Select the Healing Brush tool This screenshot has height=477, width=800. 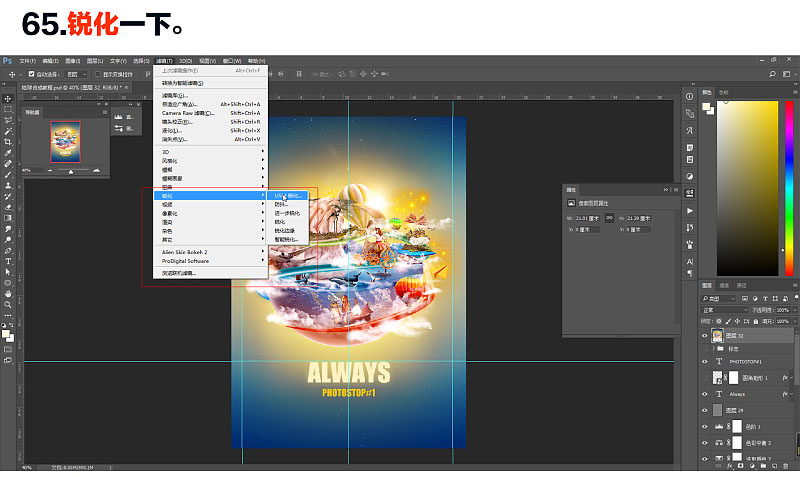8,164
